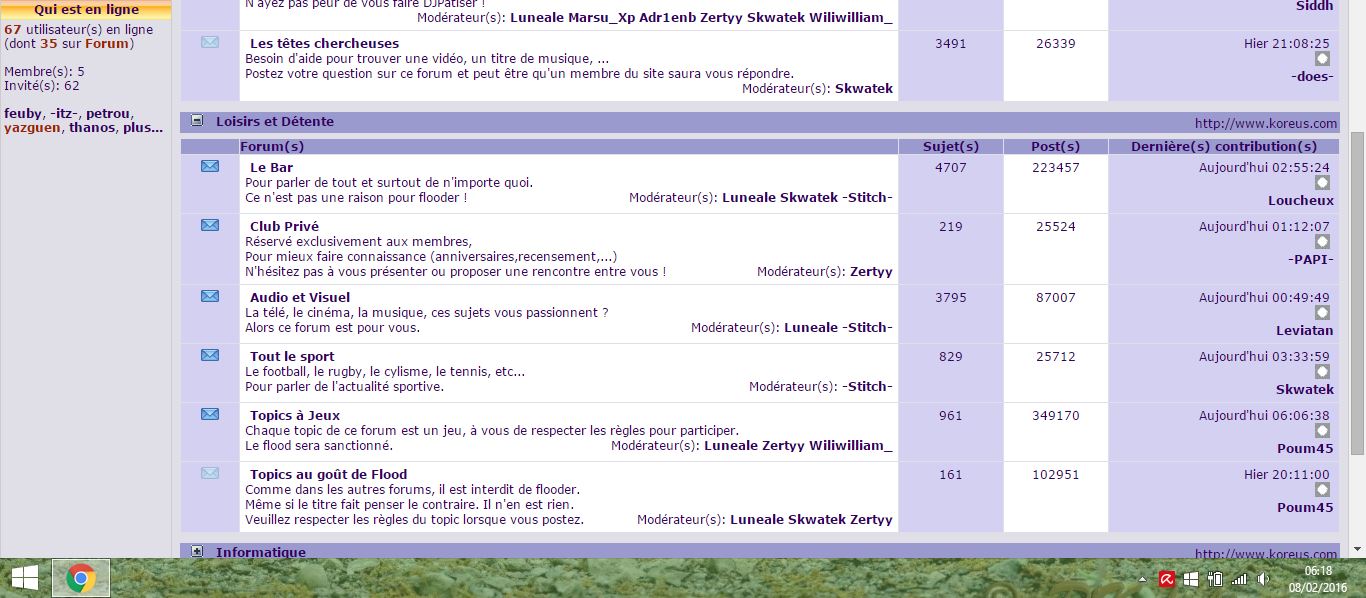Click the last-post icon in Le Bar row
The height and width of the screenshot is (598, 1366).
point(1322,183)
